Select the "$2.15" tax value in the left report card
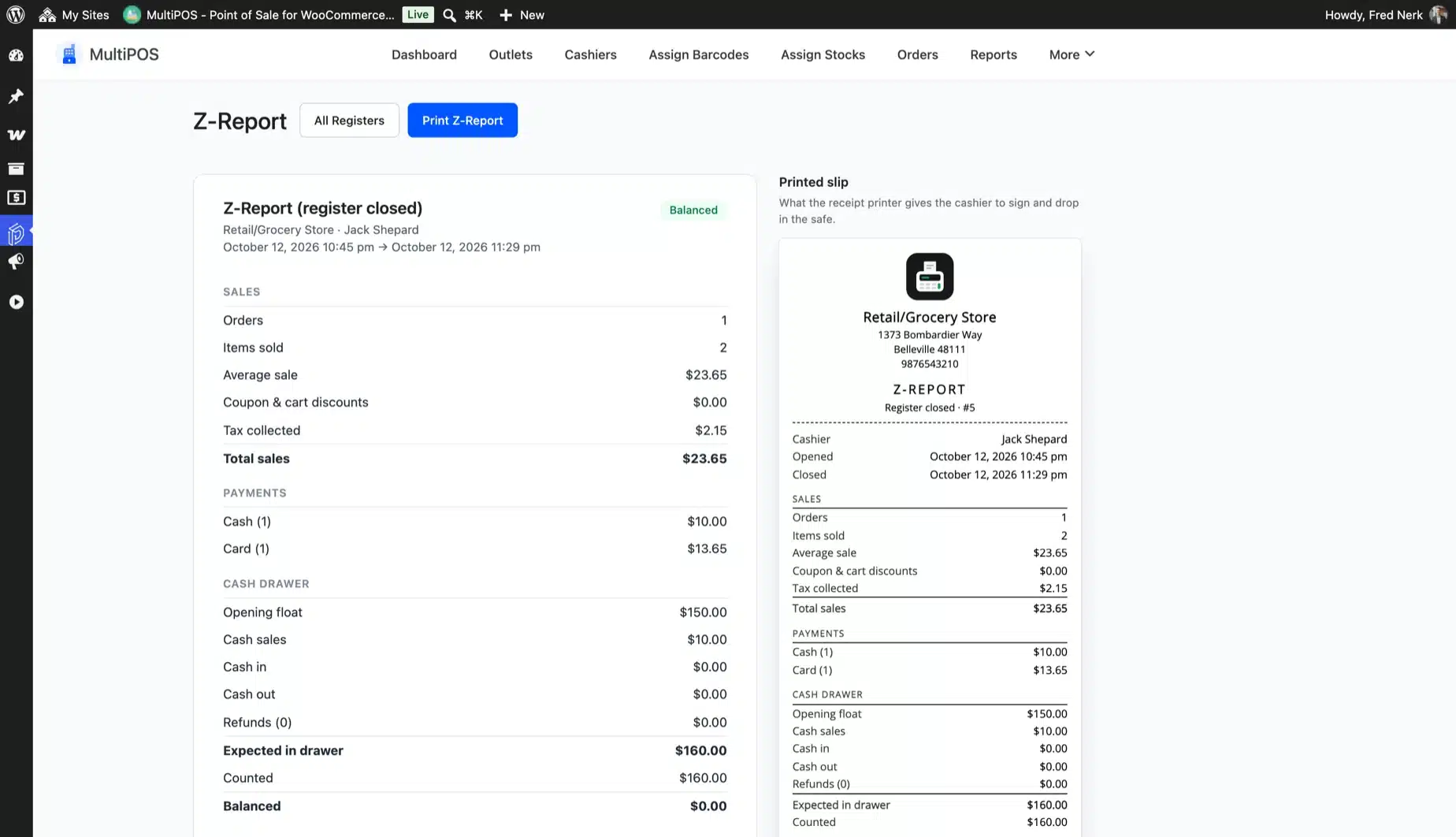The width and height of the screenshot is (1456, 837). click(711, 430)
